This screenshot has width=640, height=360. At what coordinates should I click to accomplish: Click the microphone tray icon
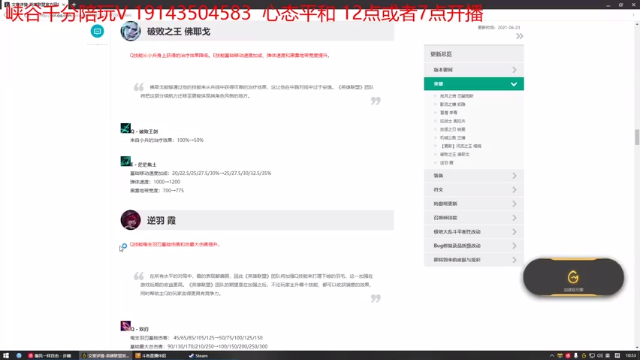coord(576,356)
